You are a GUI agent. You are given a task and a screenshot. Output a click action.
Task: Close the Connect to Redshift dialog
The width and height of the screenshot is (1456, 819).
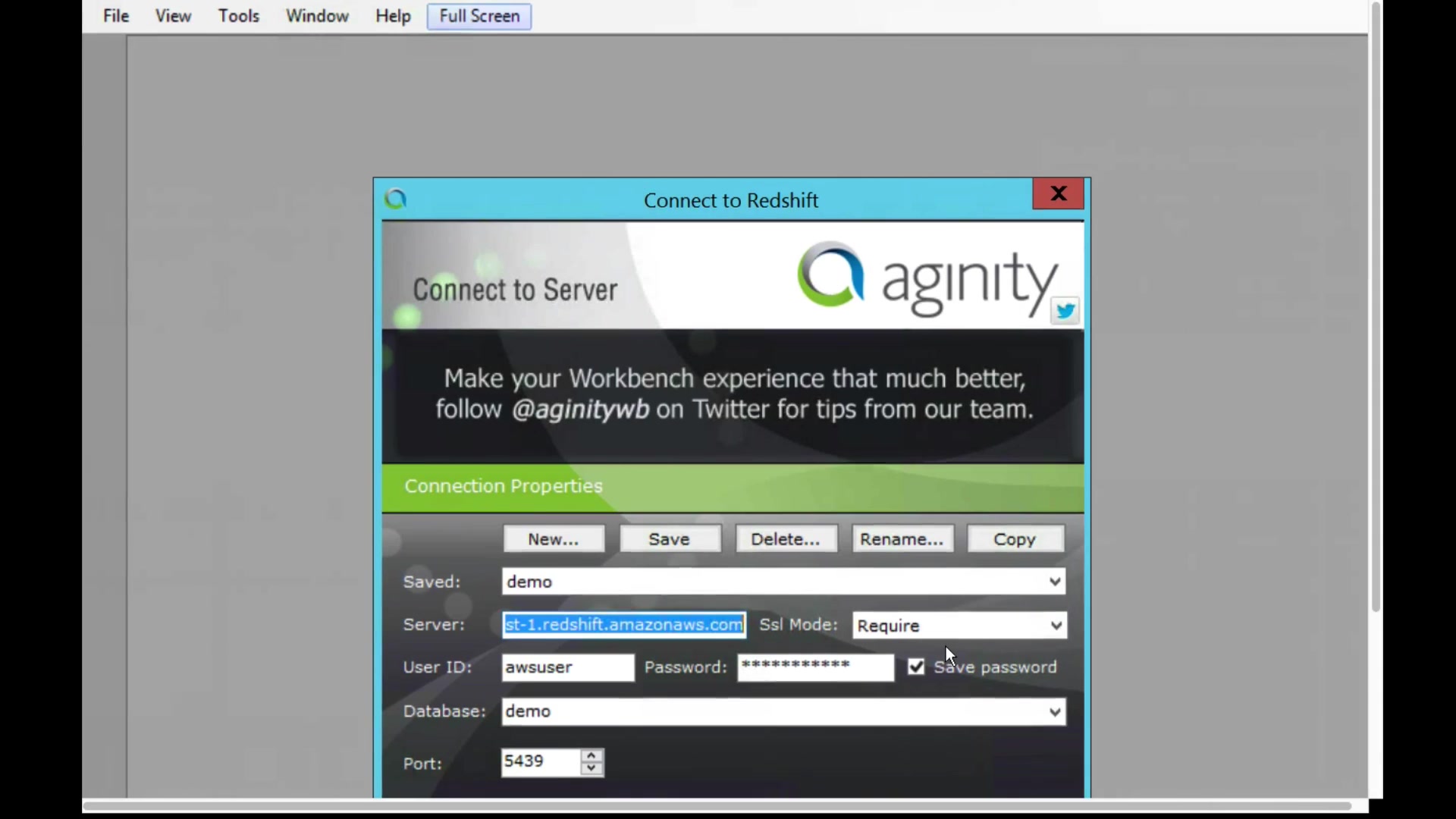pyautogui.click(x=1058, y=194)
